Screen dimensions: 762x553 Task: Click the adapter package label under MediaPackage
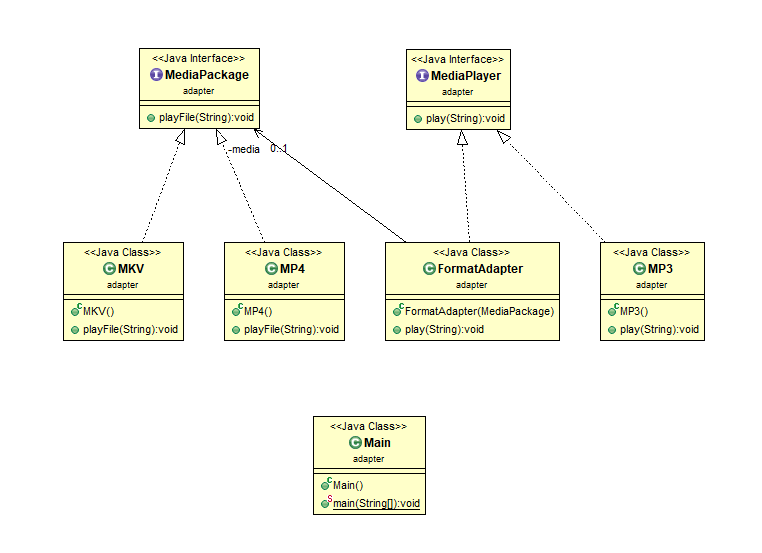pos(198,91)
